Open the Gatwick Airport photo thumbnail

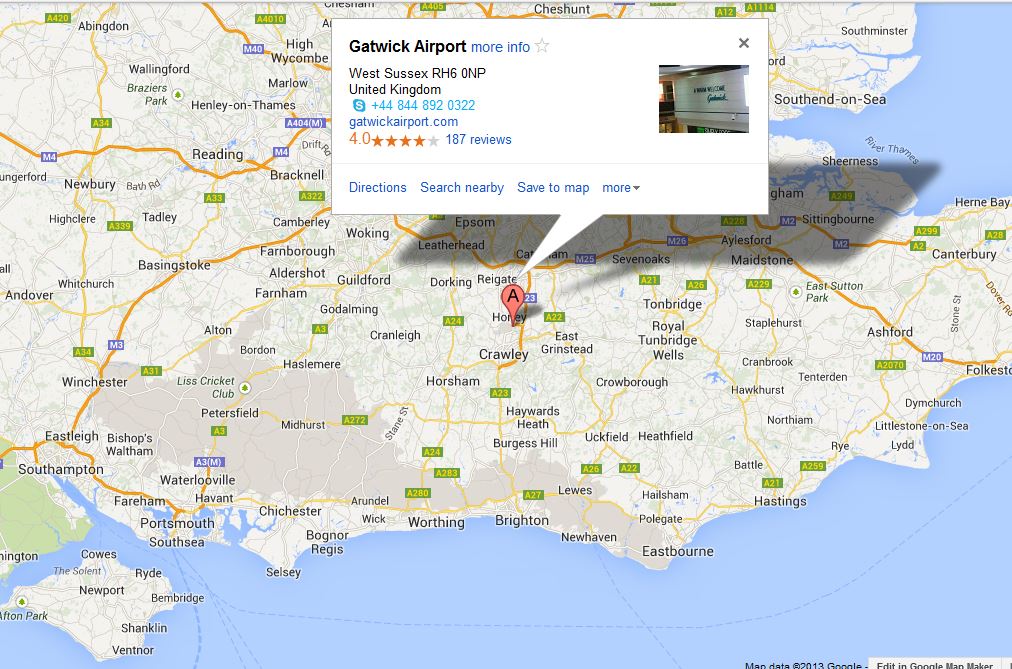point(703,99)
